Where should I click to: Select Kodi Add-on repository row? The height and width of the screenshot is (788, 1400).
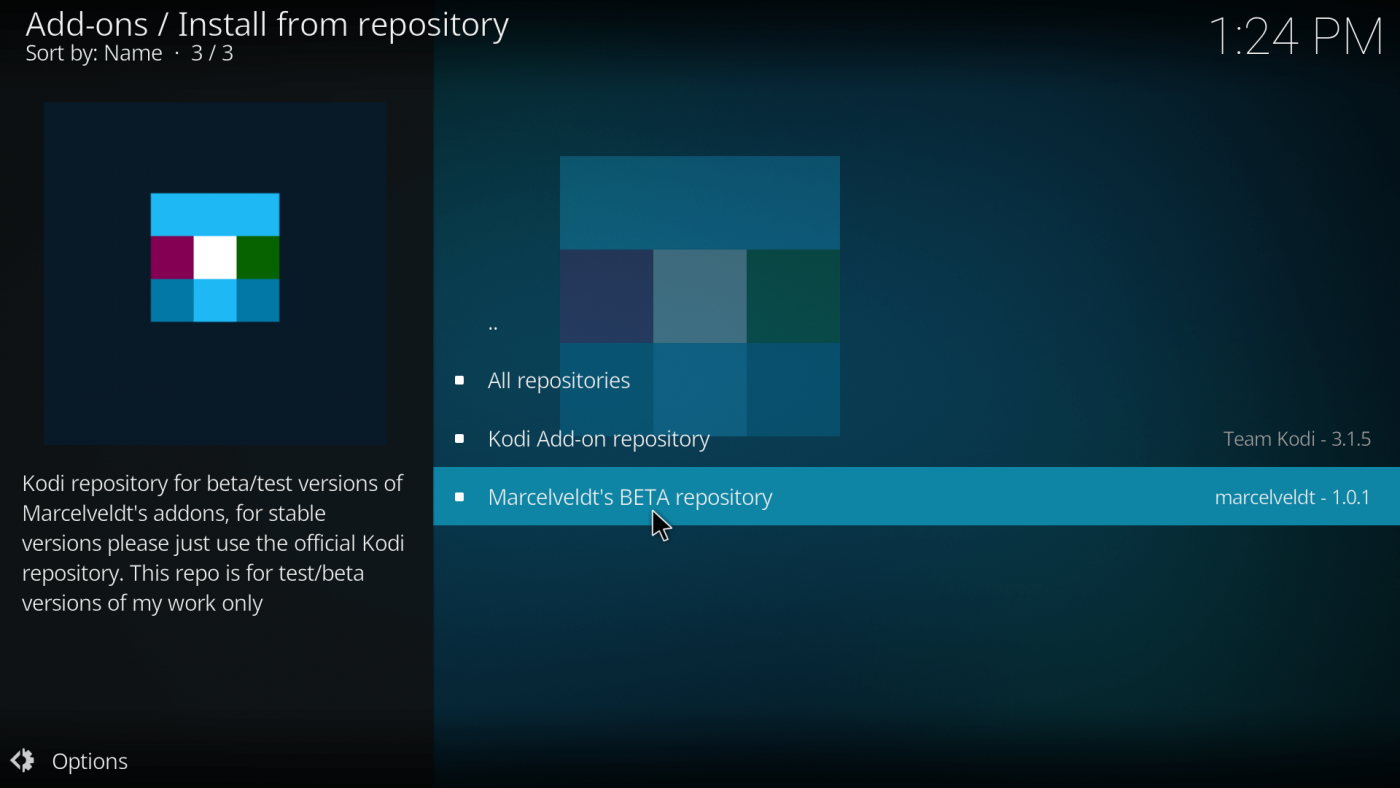(x=916, y=438)
